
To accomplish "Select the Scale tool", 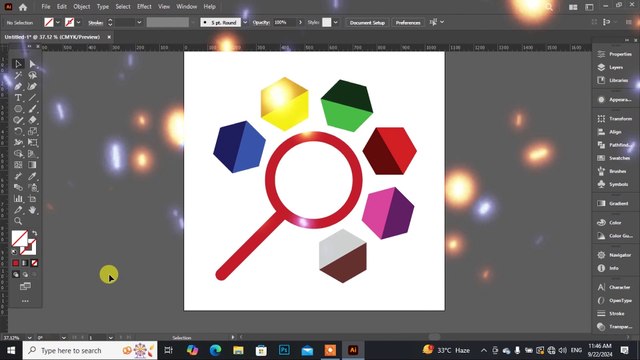I will click(x=33, y=131).
